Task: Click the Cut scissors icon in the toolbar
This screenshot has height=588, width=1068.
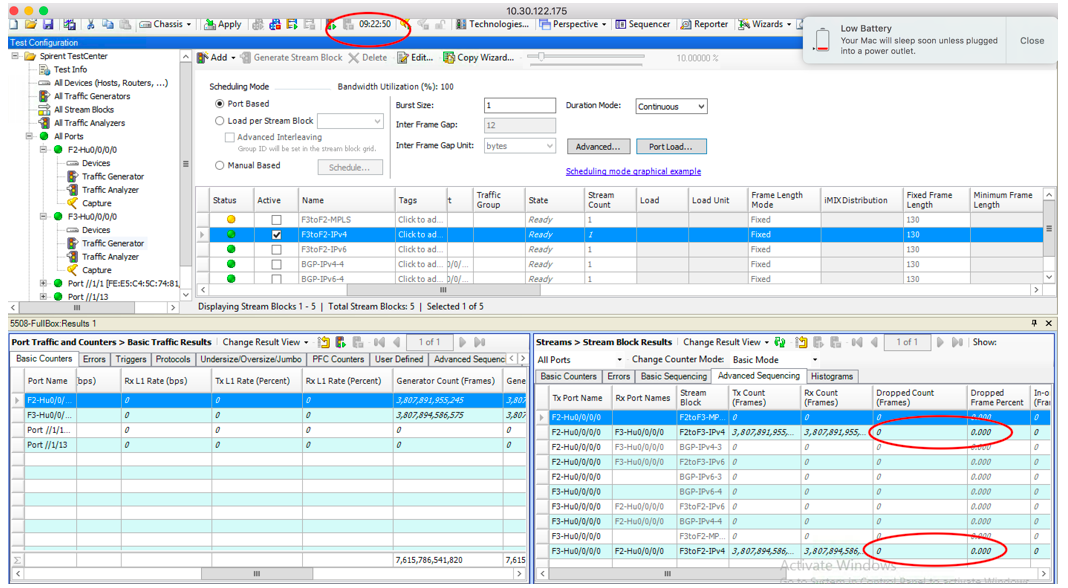Action: click(x=90, y=24)
